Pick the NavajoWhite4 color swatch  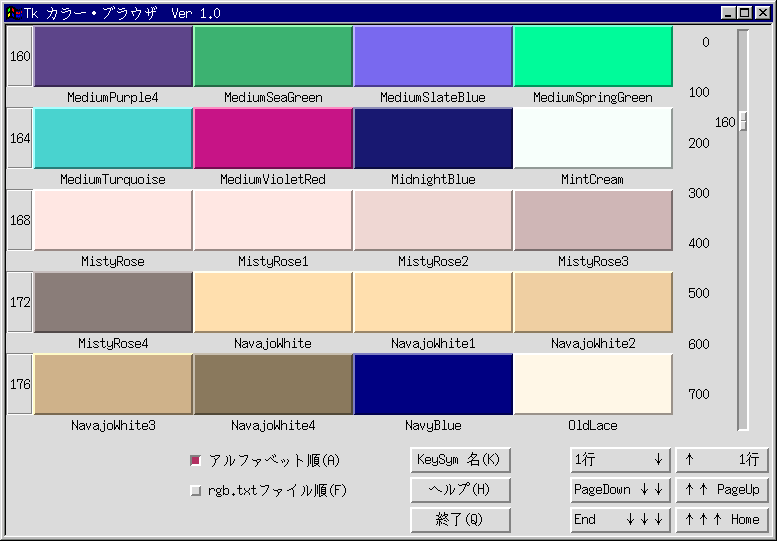click(x=273, y=384)
